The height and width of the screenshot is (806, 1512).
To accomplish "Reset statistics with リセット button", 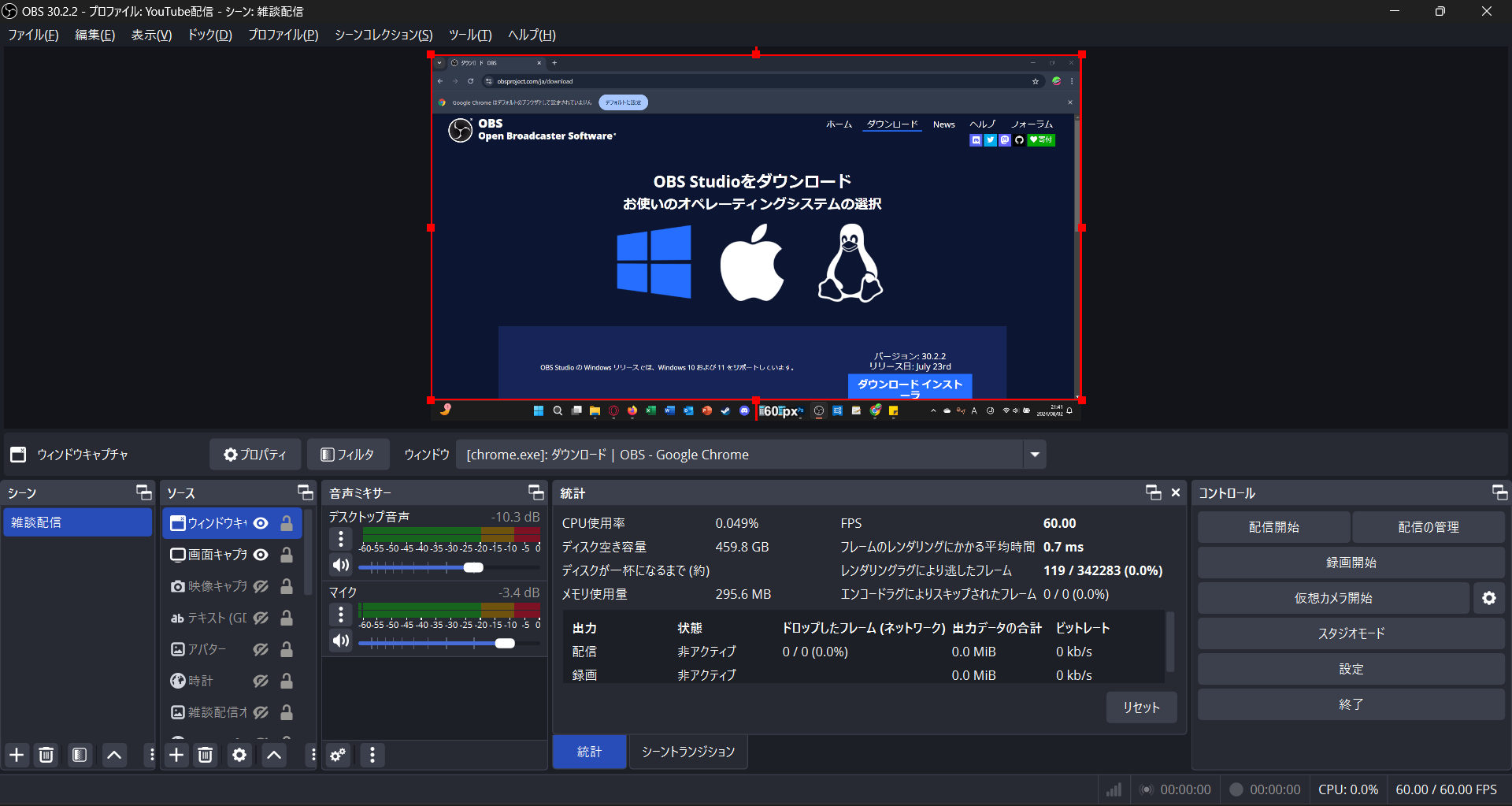I will point(1141,708).
